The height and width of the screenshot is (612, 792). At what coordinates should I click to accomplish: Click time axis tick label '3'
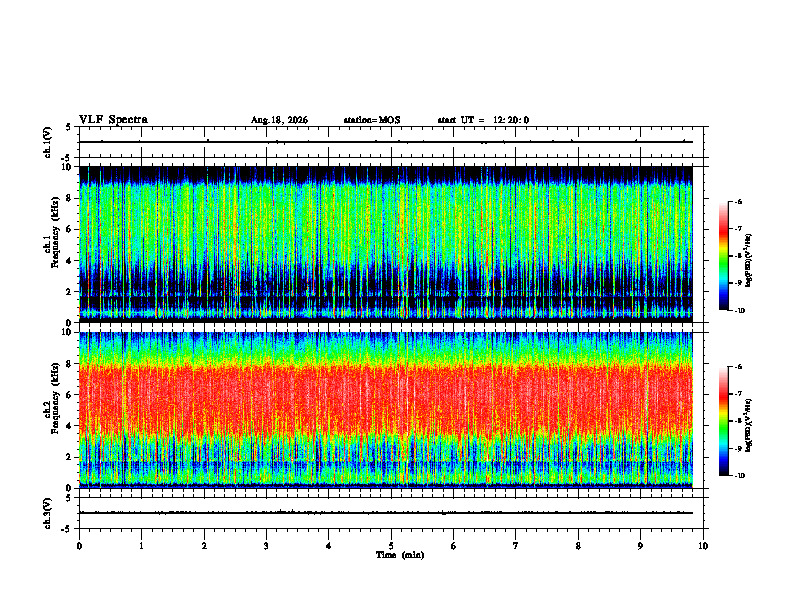tap(266, 546)
